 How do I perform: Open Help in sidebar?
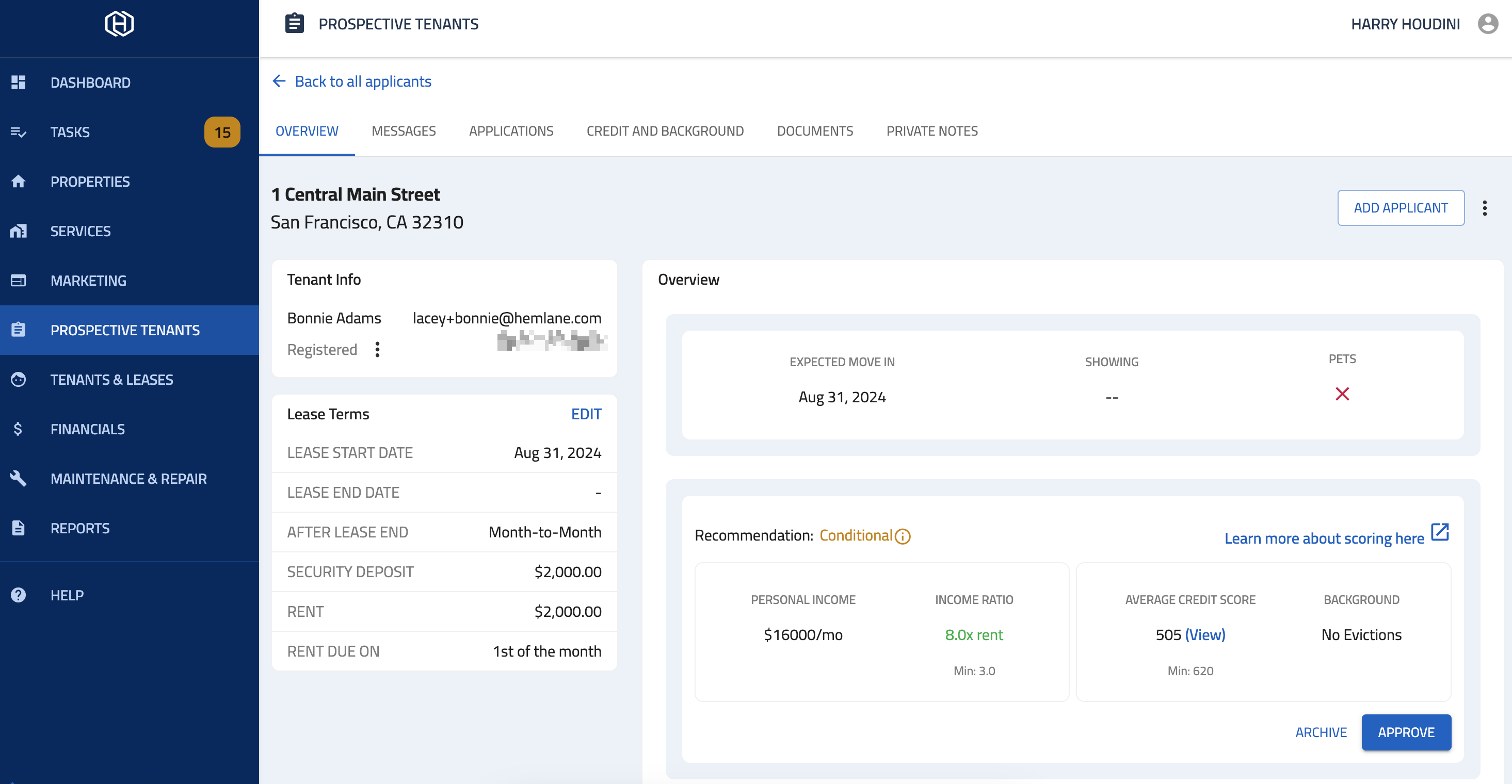click(x=129, y=595)
